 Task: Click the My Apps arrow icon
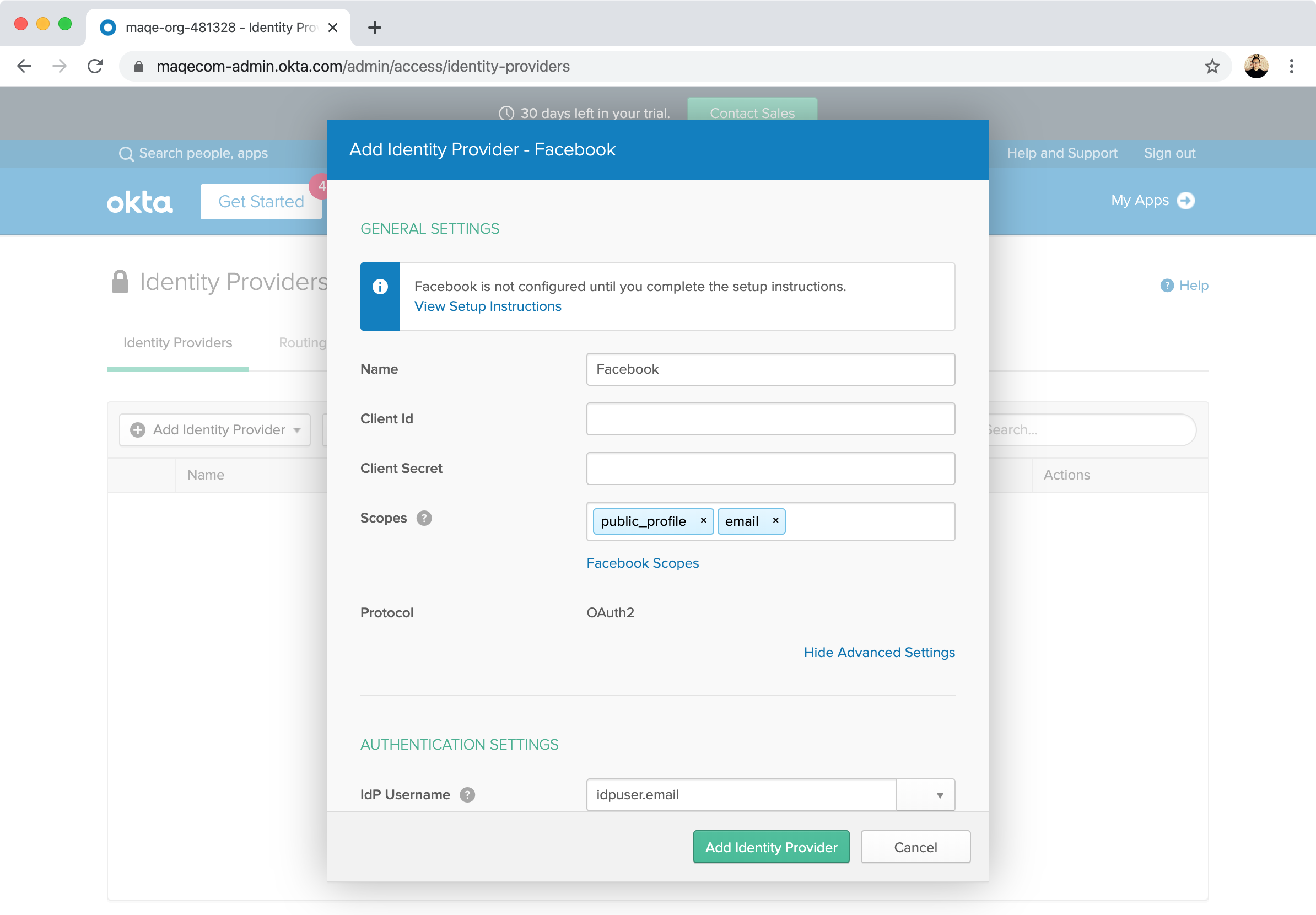pos(1185,200)
